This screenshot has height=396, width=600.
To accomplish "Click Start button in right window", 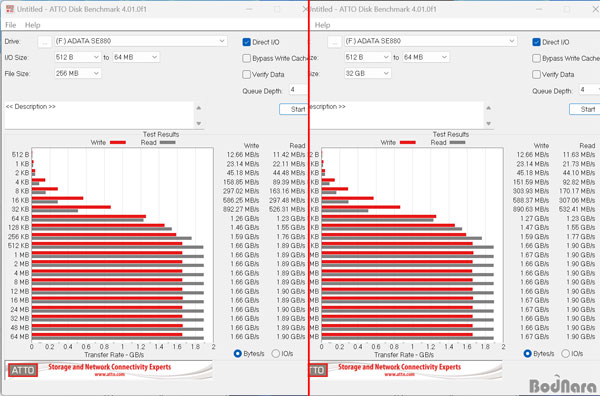I will click(584, 109).
